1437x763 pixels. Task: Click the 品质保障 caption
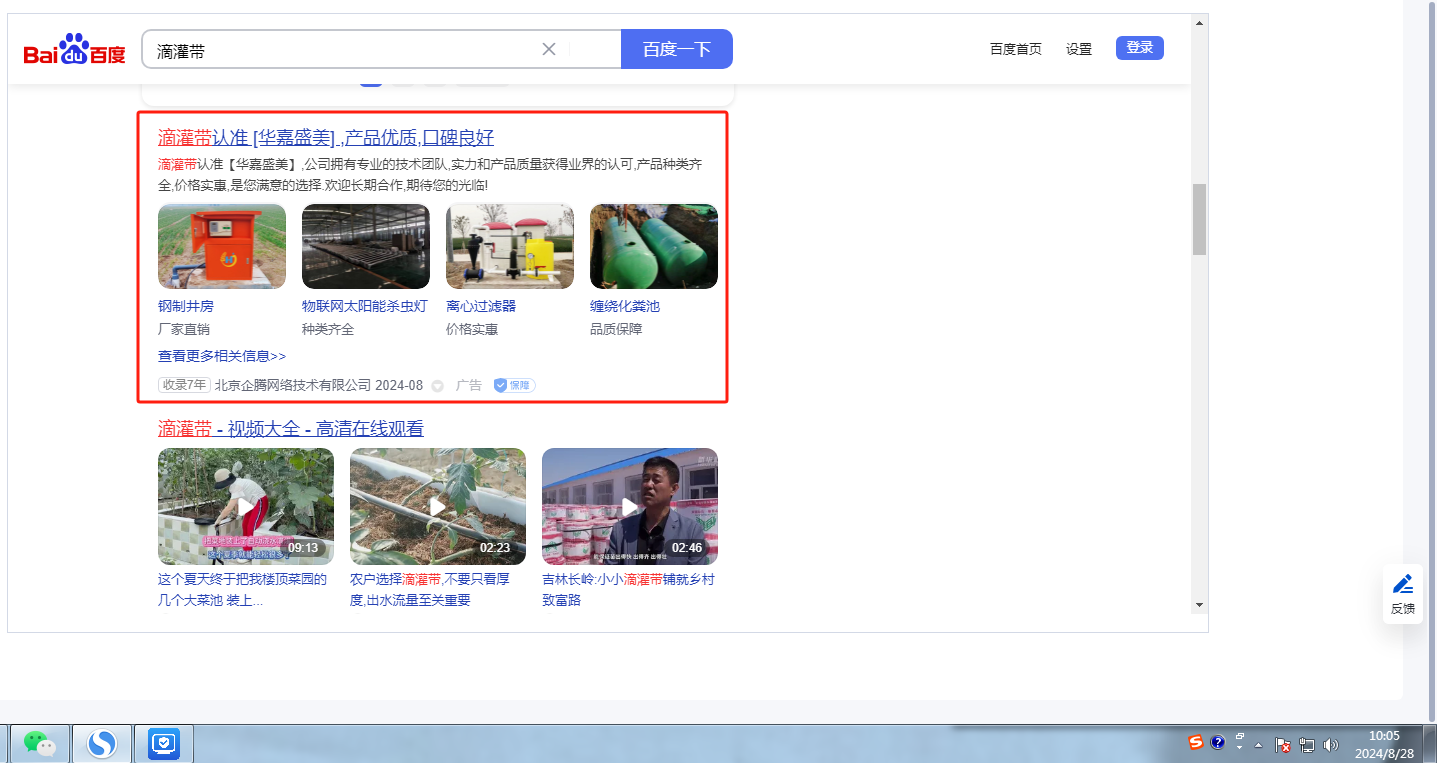pos(616,329)
